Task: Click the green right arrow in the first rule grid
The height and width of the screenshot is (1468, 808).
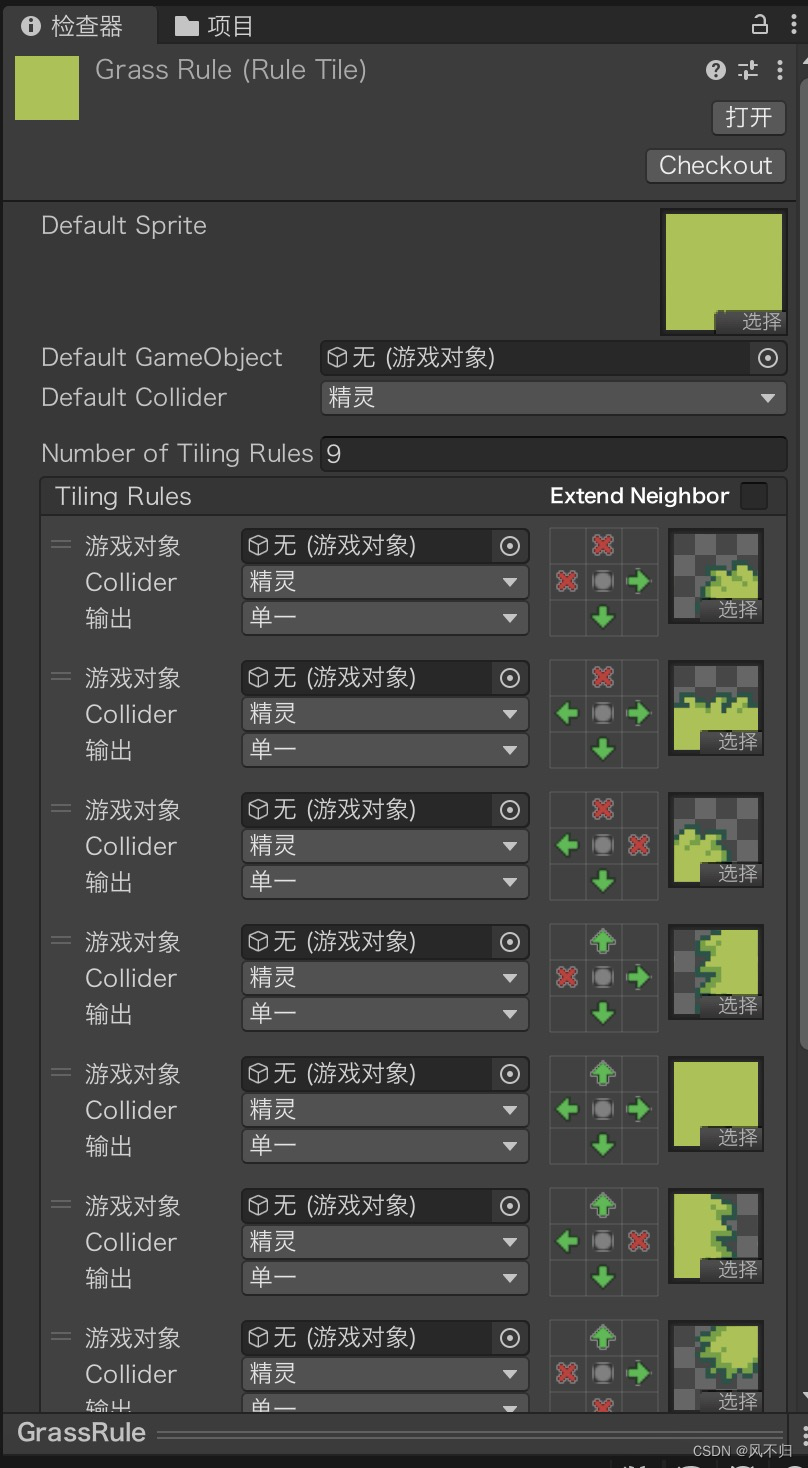Action: click(639, 582)
